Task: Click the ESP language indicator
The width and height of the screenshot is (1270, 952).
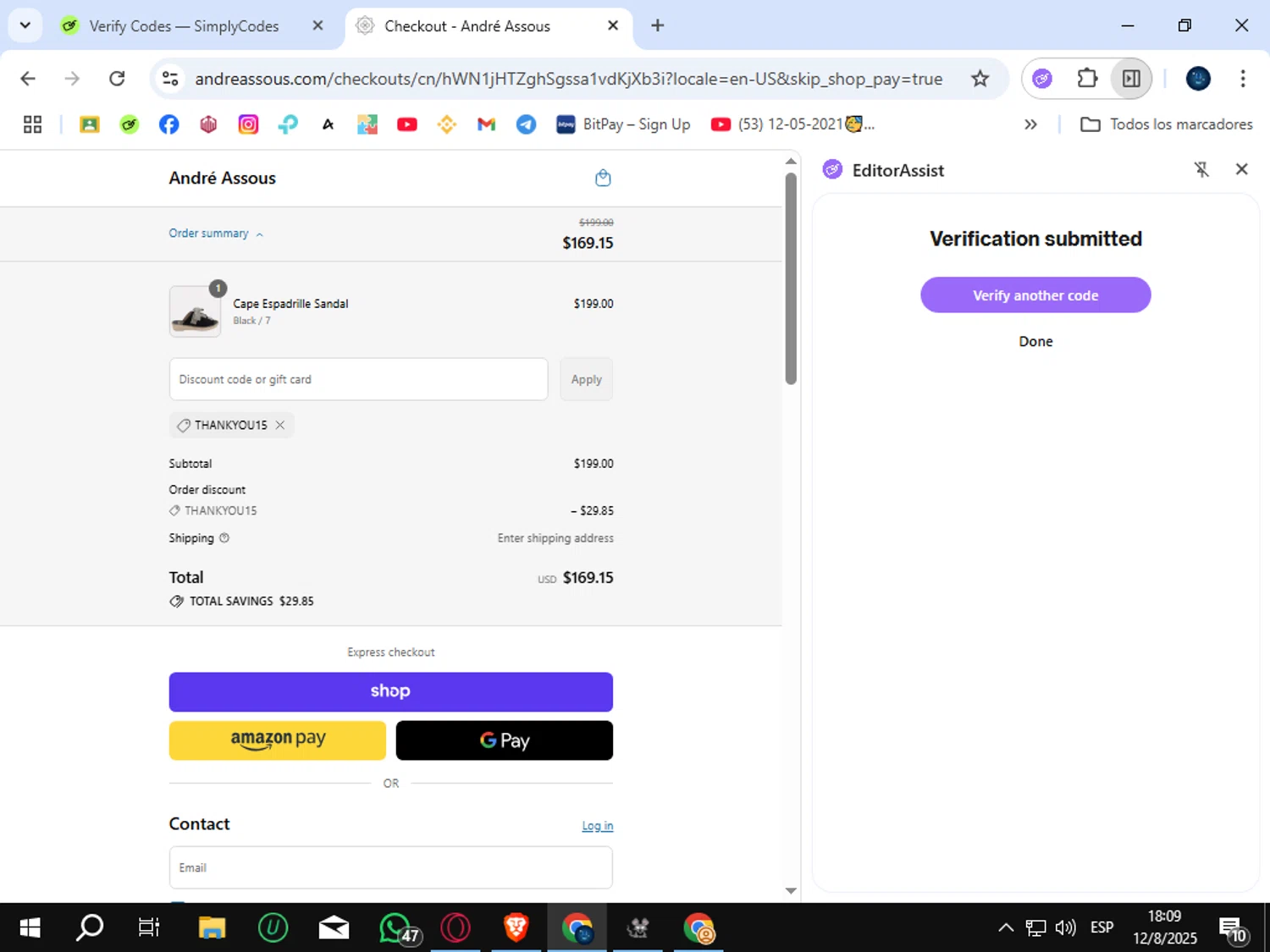Action: click(1102, 927)
